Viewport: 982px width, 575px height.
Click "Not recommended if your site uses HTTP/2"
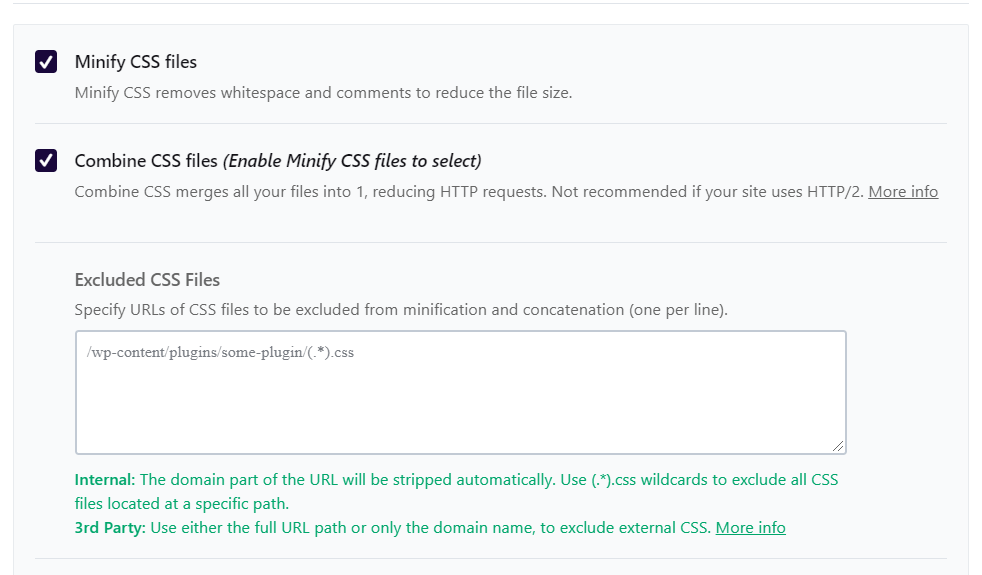click(x=707, y=192)
